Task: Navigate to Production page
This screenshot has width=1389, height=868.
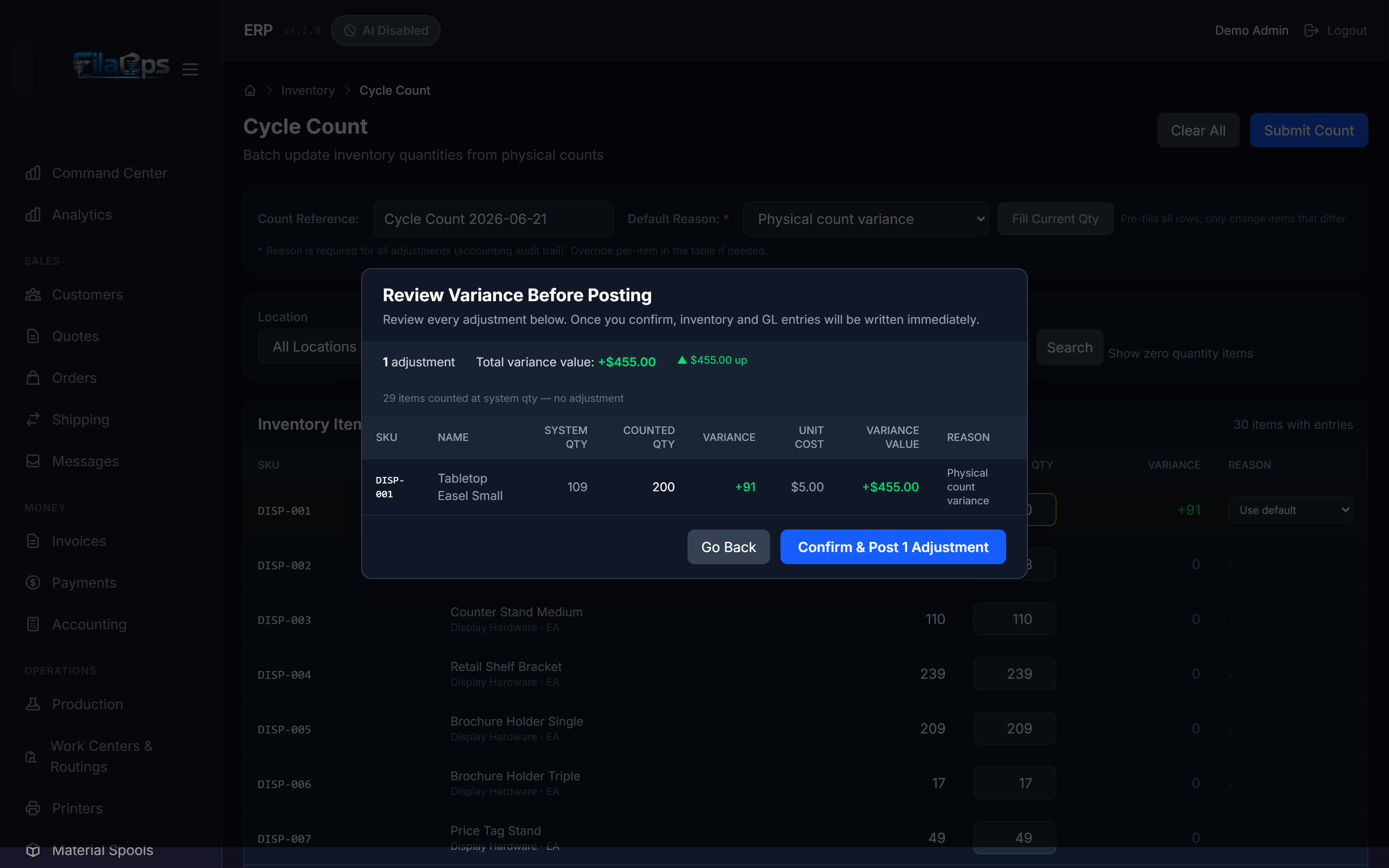Action: tap(87, 704)
